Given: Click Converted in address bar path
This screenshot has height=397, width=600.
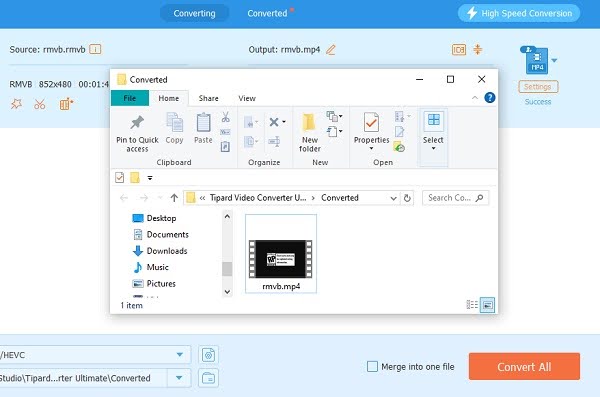Looking at the screenshot, I should (x=340, y=198).
